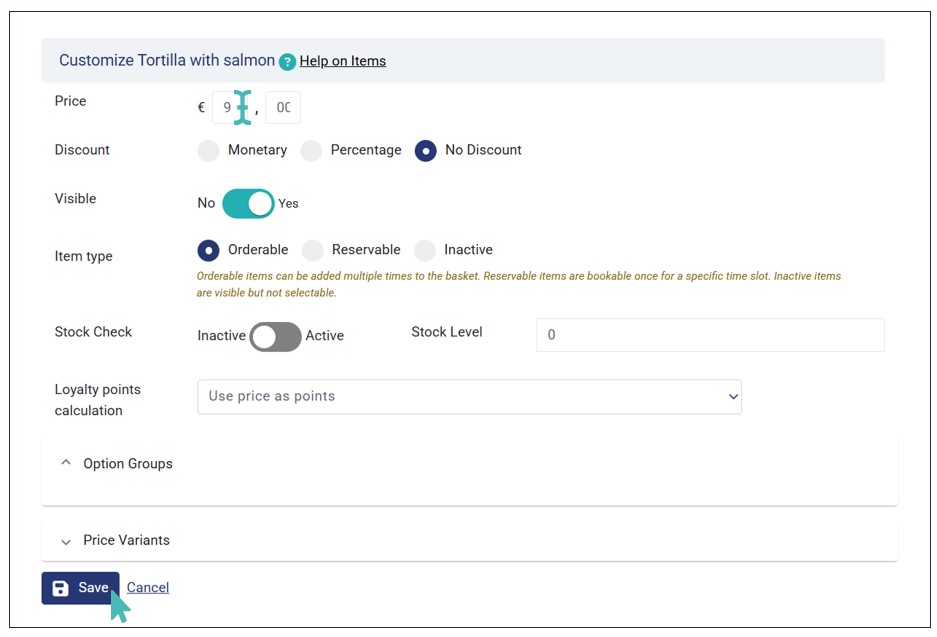Set item type to Orderable

coord(208,250)
